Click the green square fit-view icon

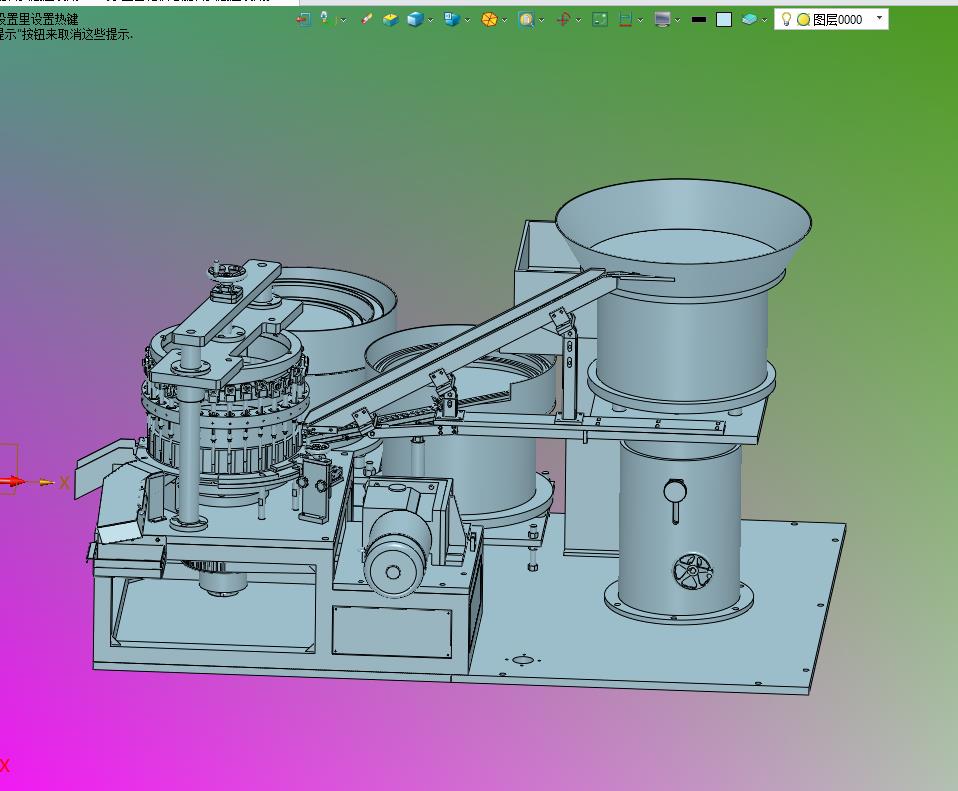[x=600, y=19]
